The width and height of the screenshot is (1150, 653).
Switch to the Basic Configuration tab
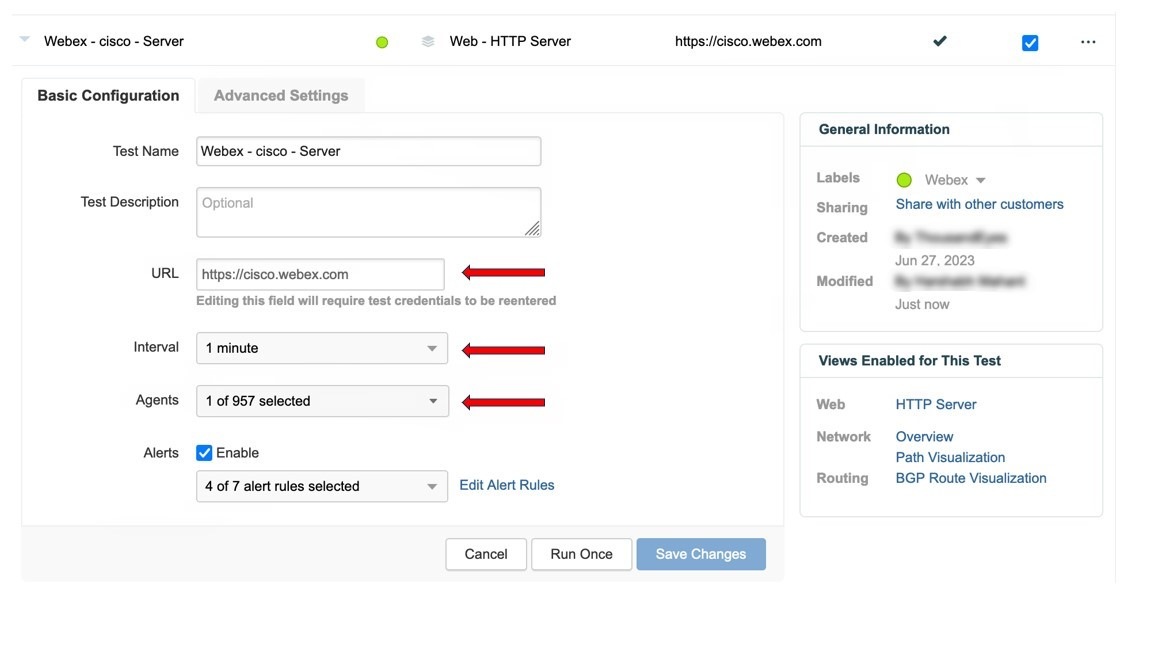point(109,95)
